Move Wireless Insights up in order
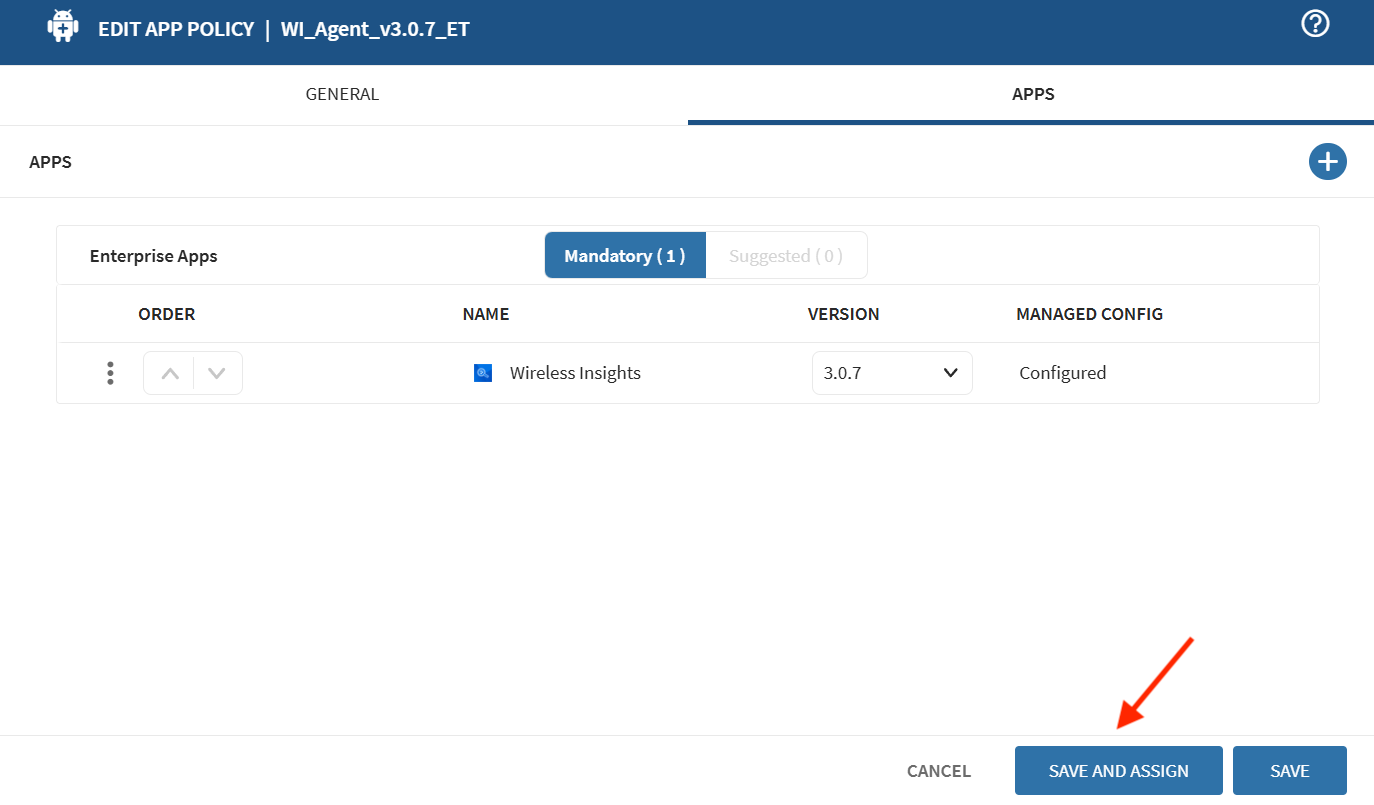 tap(169, 373)
